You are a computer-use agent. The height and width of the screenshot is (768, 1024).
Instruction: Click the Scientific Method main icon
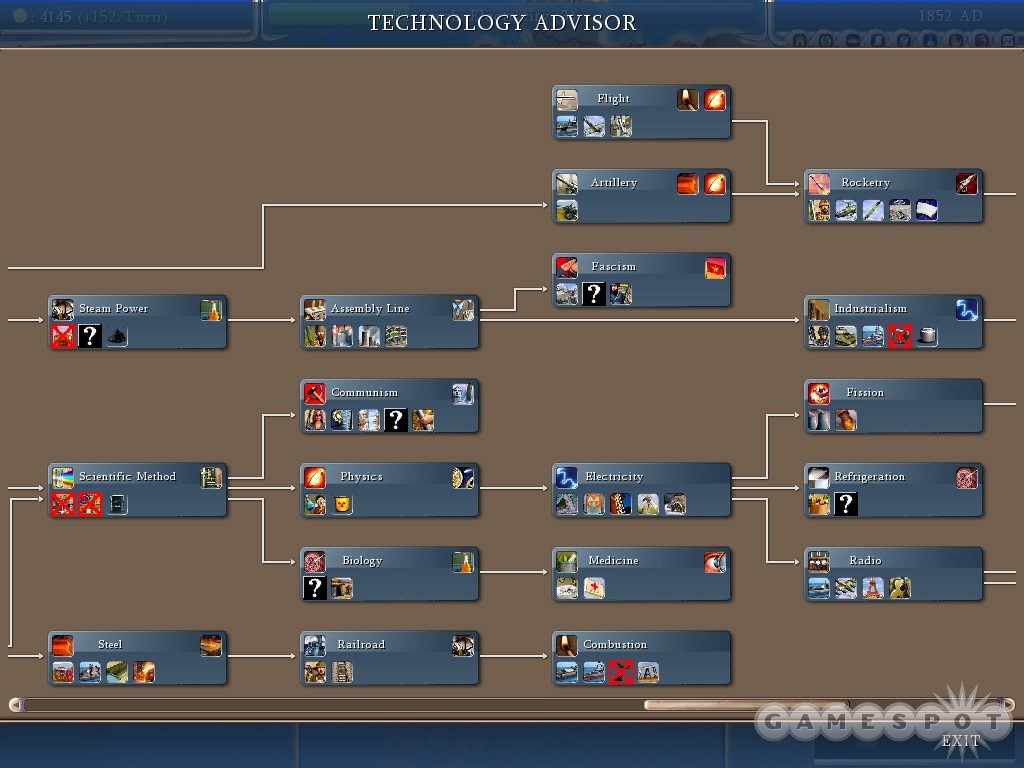pyautogui.click(x=63, y=477)
